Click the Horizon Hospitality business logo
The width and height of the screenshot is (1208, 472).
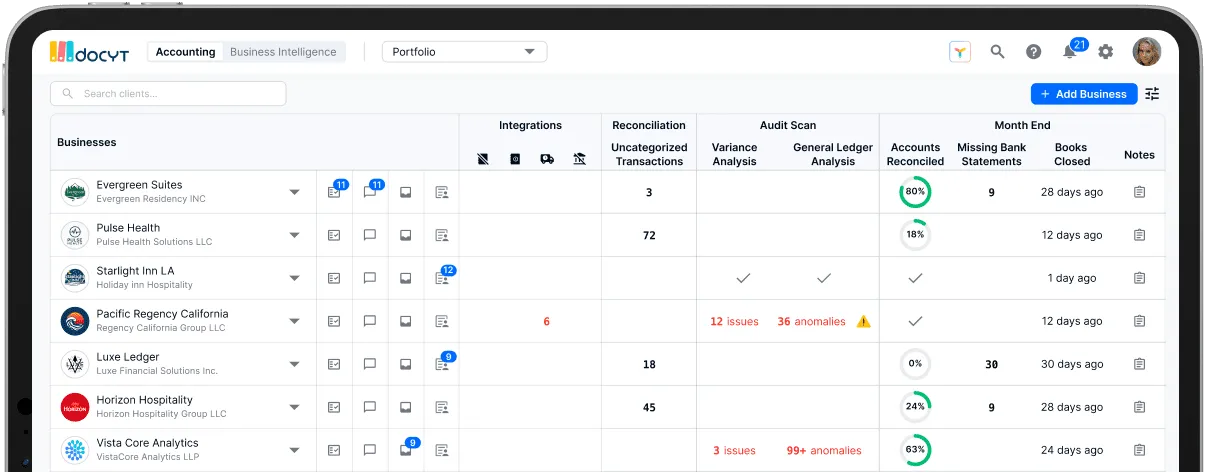(75, 407)
